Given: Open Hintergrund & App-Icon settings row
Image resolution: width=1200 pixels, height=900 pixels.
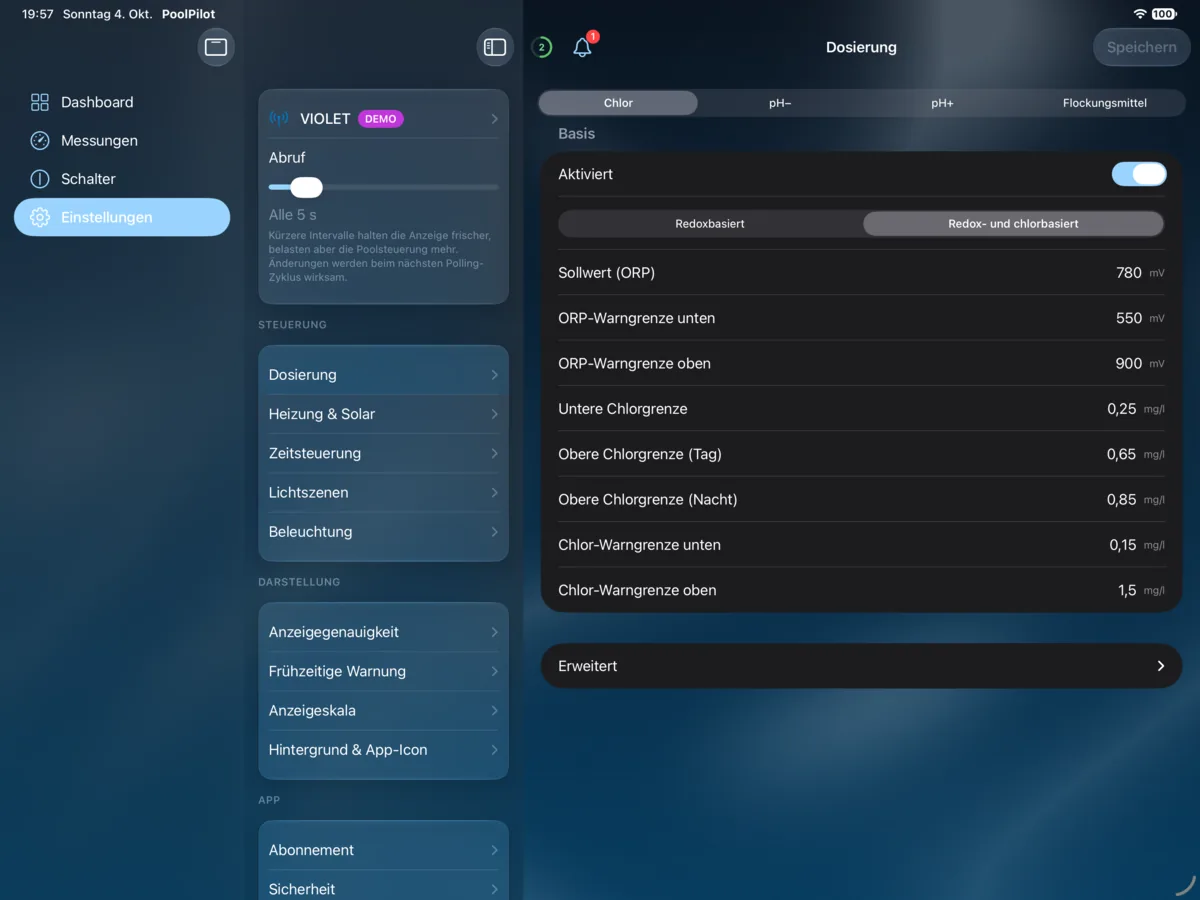Looking at the screenshot, I should click(383, 750).
